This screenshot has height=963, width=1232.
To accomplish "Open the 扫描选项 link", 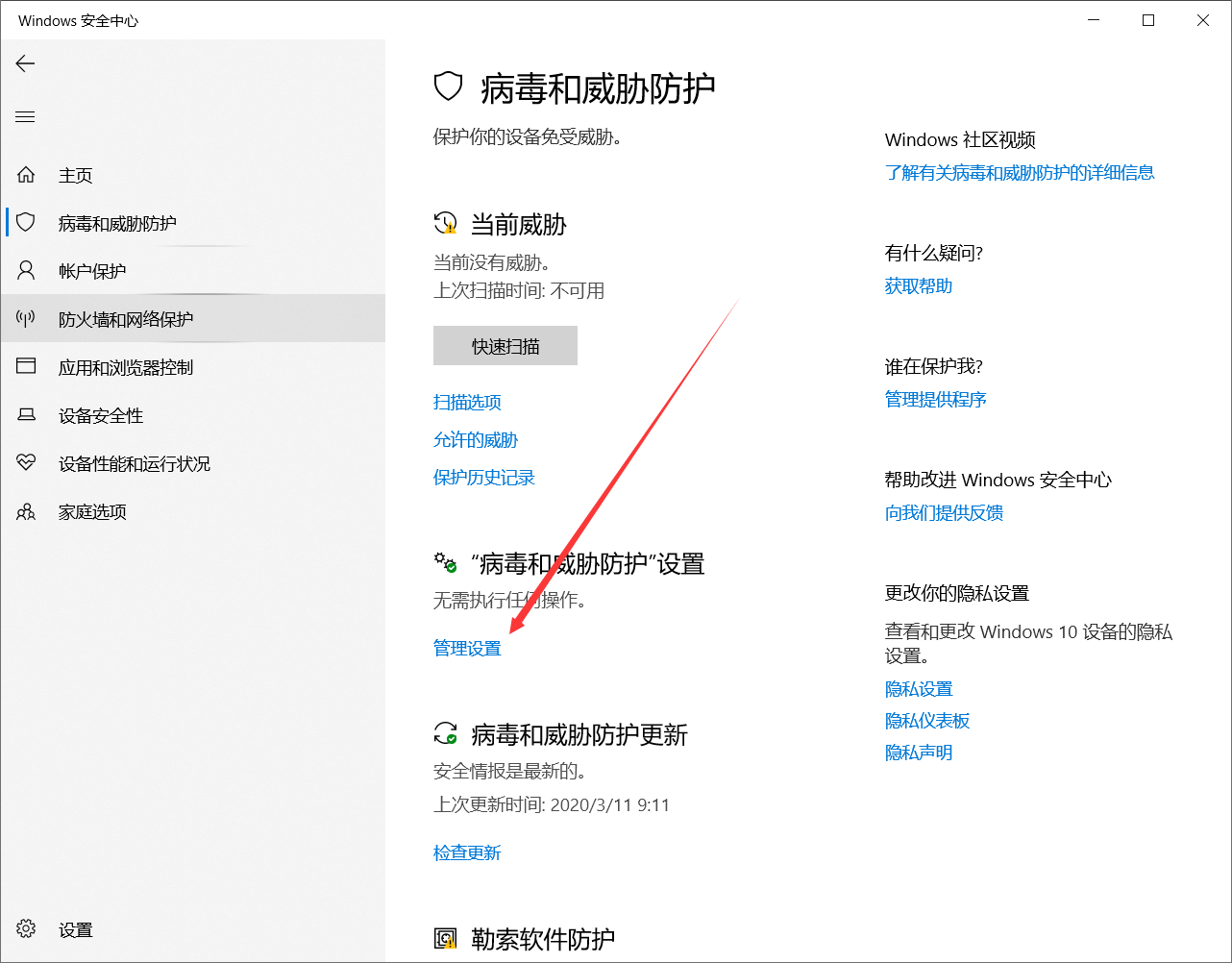I will pos(467,402).
